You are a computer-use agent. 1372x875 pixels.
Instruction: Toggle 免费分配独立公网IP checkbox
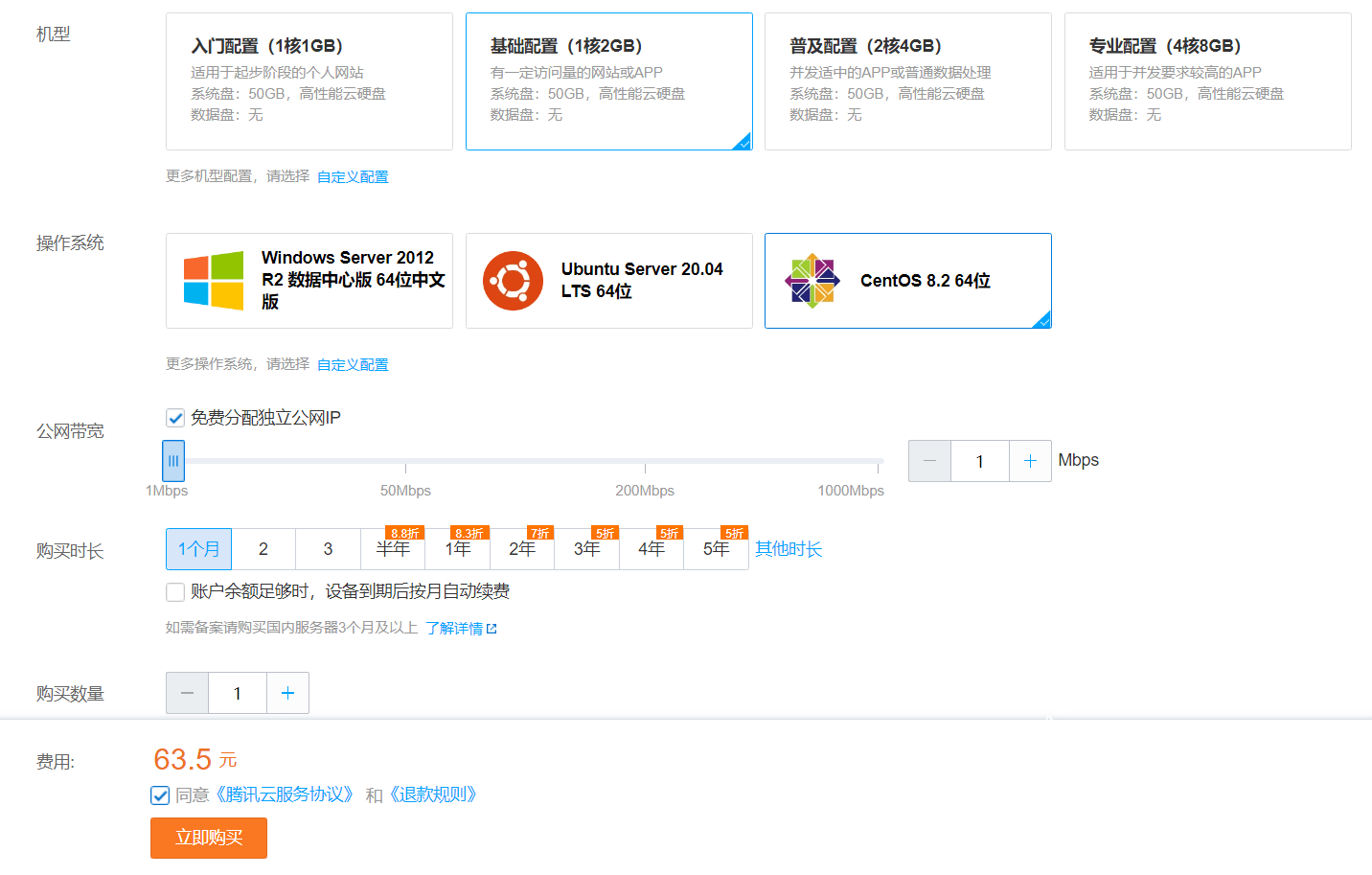175,418
